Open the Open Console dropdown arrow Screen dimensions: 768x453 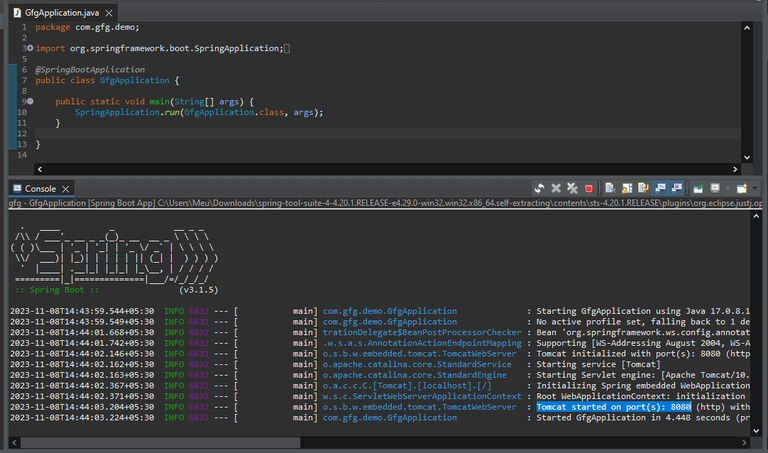(x=753, y=188)
